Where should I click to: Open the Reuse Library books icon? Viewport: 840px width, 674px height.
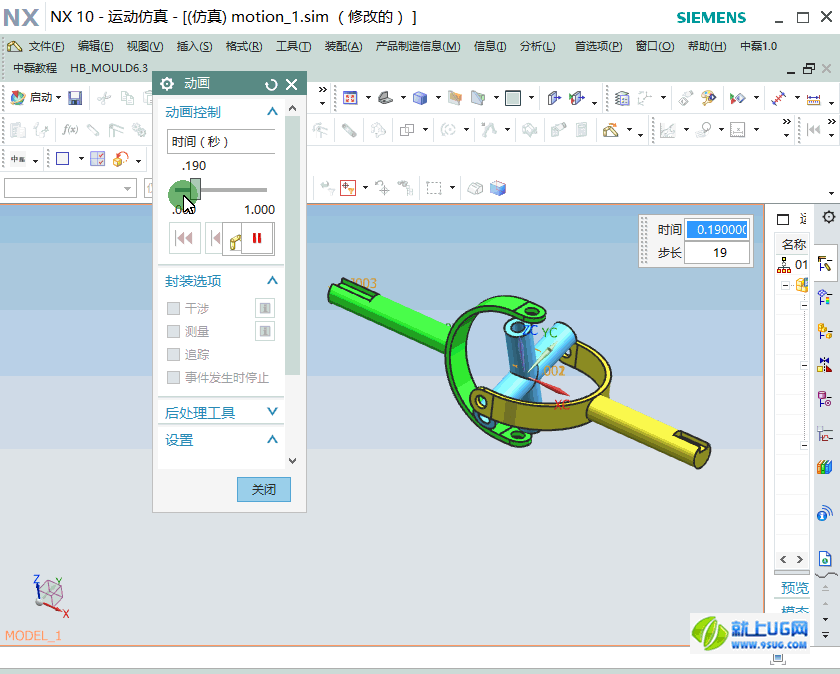tap(825, 467)
